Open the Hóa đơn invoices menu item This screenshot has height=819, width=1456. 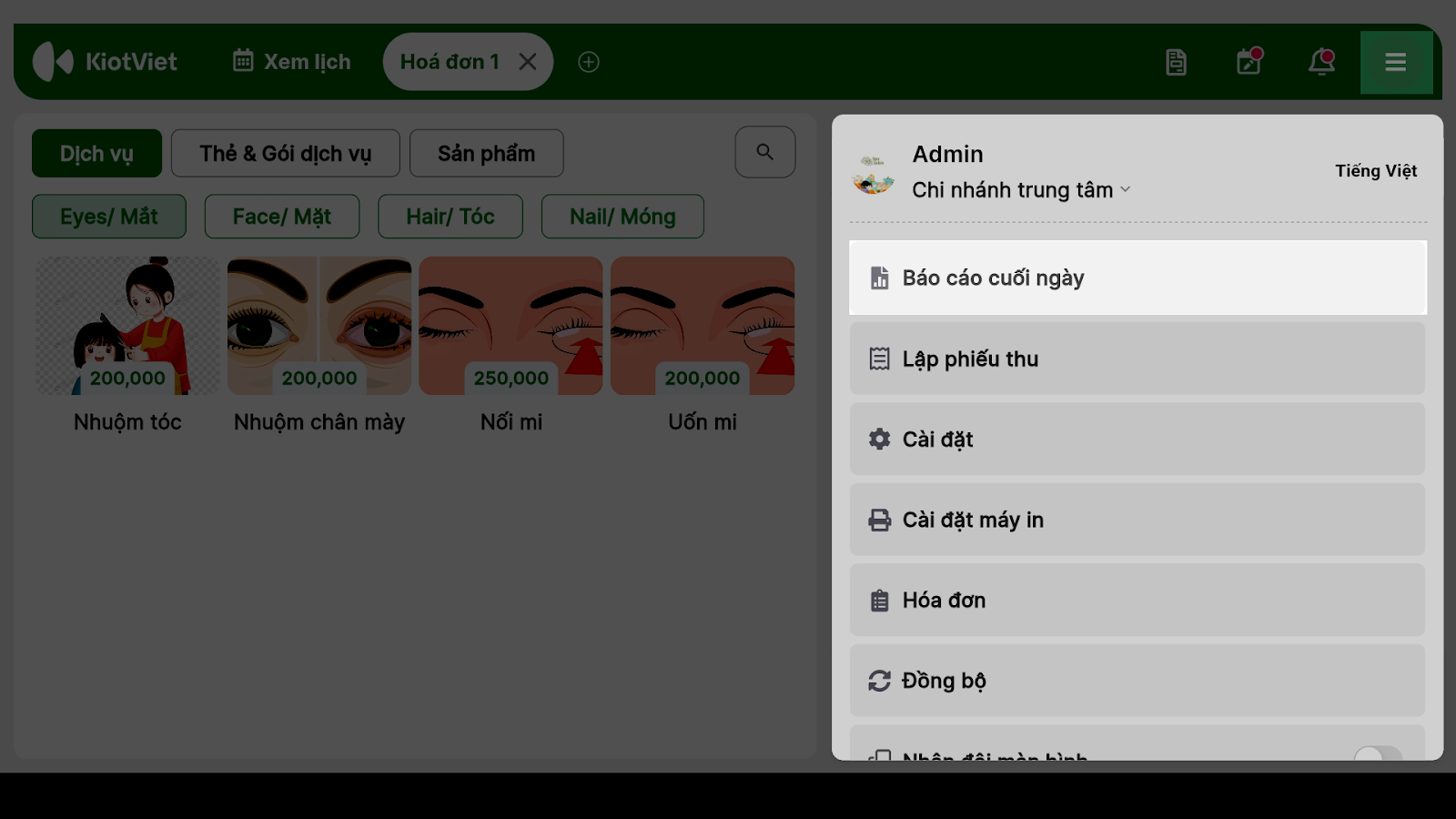click(x=1137, y=600)
